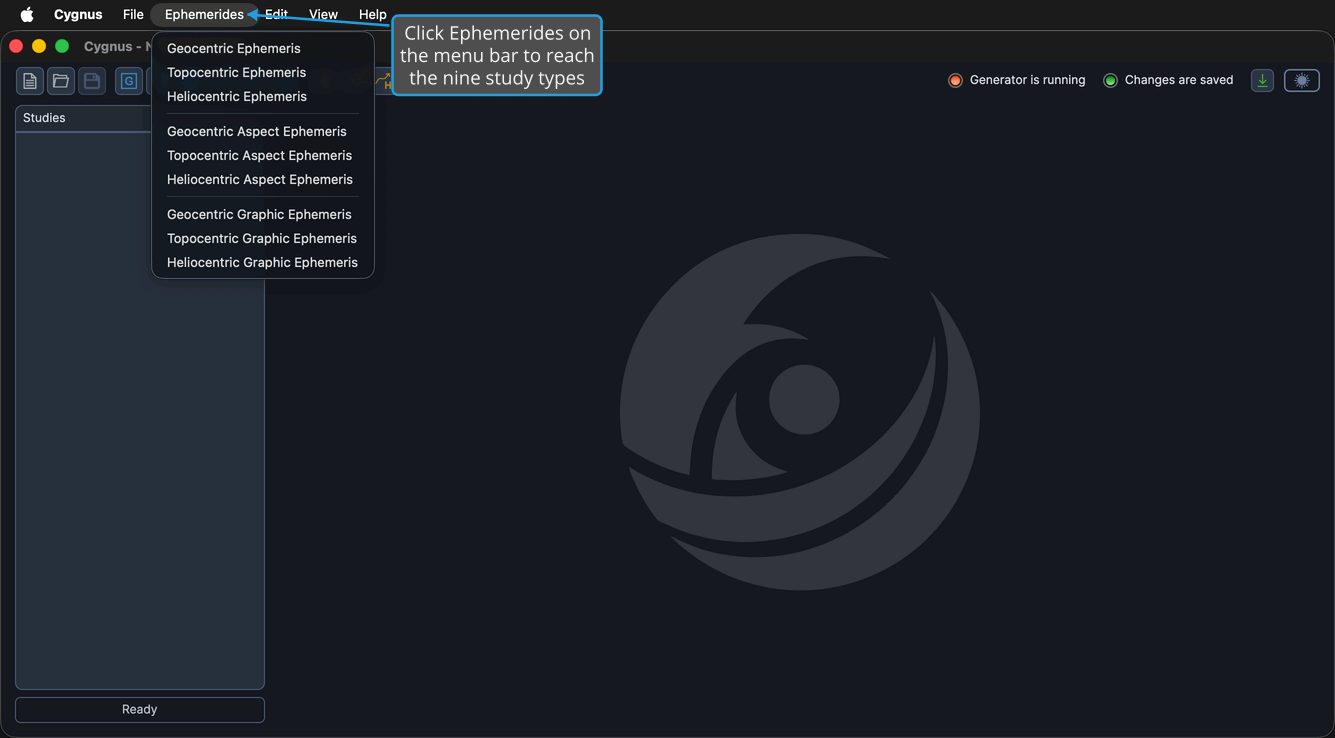
Task: Click the Changes are saved text
Action: pos(1179,80)
